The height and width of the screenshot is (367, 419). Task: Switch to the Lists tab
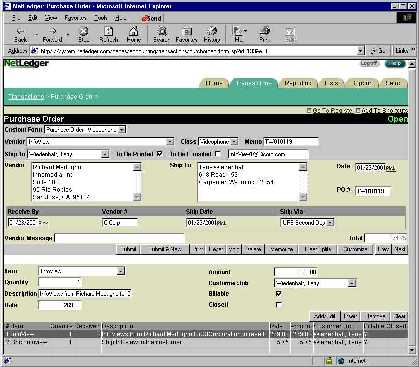332,83
